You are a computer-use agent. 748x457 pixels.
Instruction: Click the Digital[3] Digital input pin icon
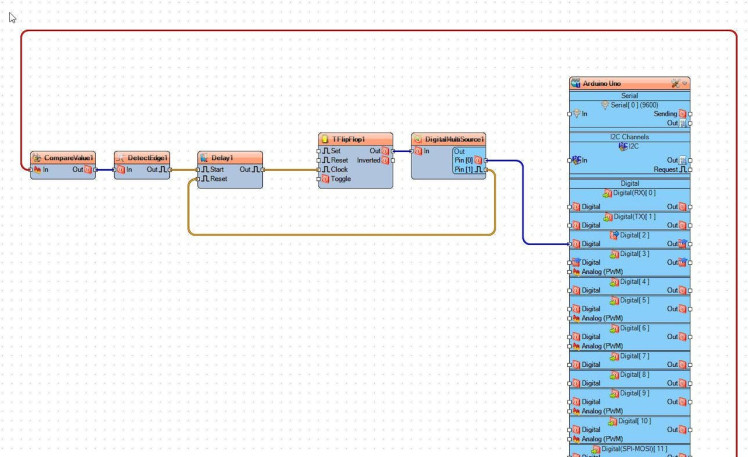point(576,262)
